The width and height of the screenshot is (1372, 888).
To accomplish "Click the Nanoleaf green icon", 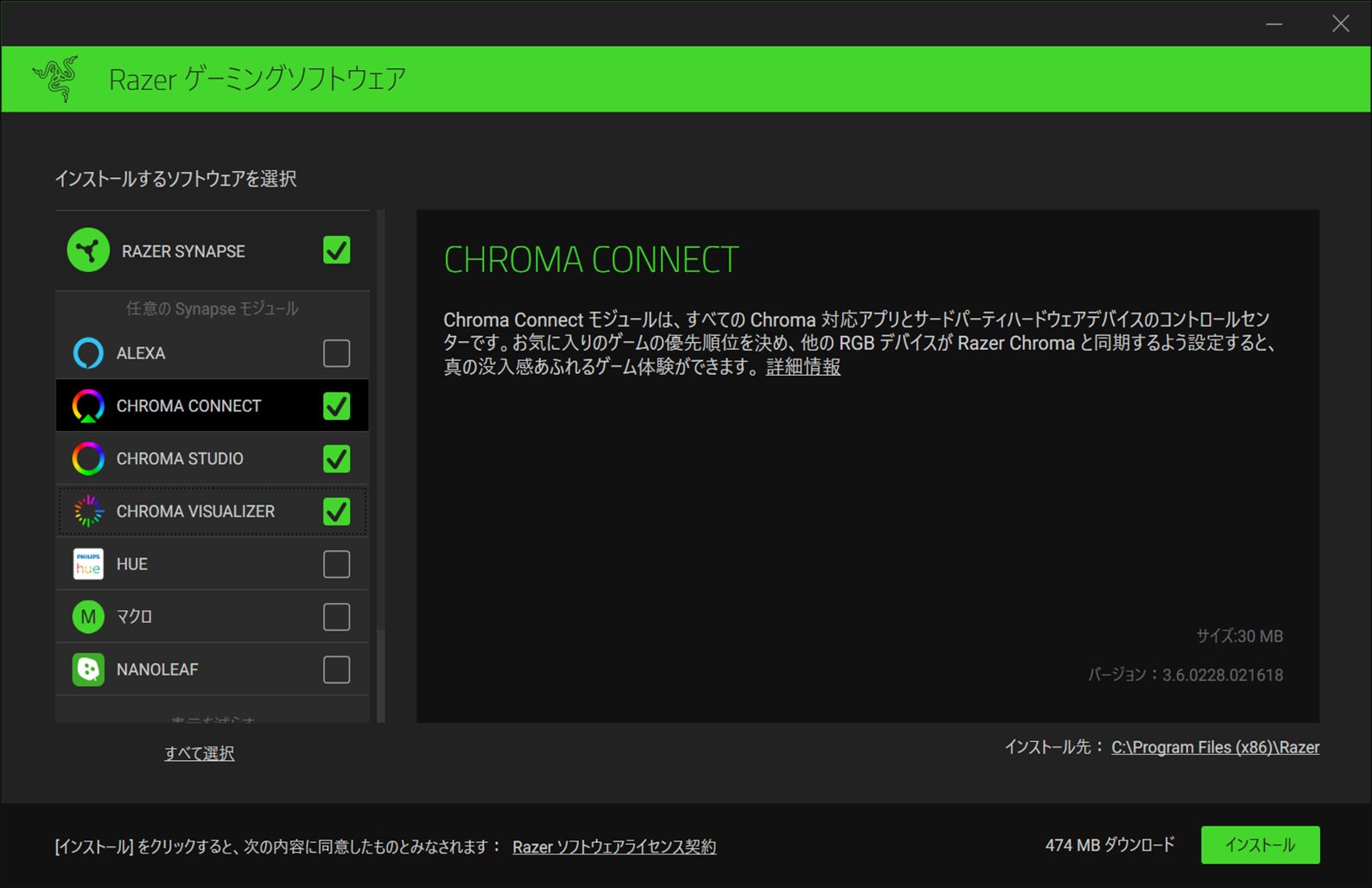I will 88,669.
